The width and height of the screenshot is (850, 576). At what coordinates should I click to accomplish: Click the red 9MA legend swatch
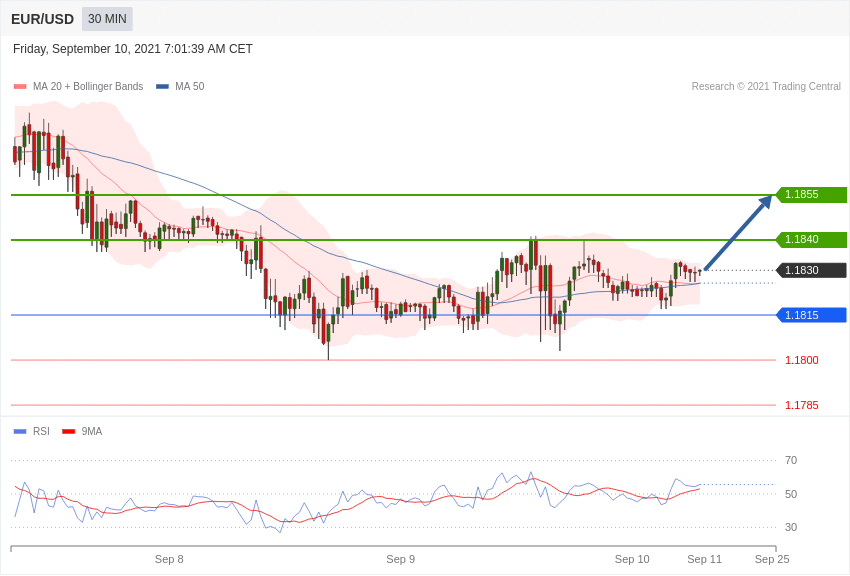(x=68, y=432)
